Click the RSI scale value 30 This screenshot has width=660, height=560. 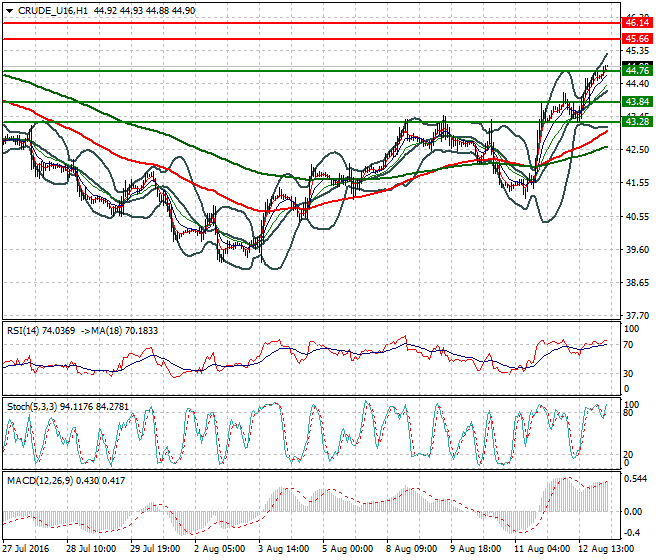[x=628, y=373]
